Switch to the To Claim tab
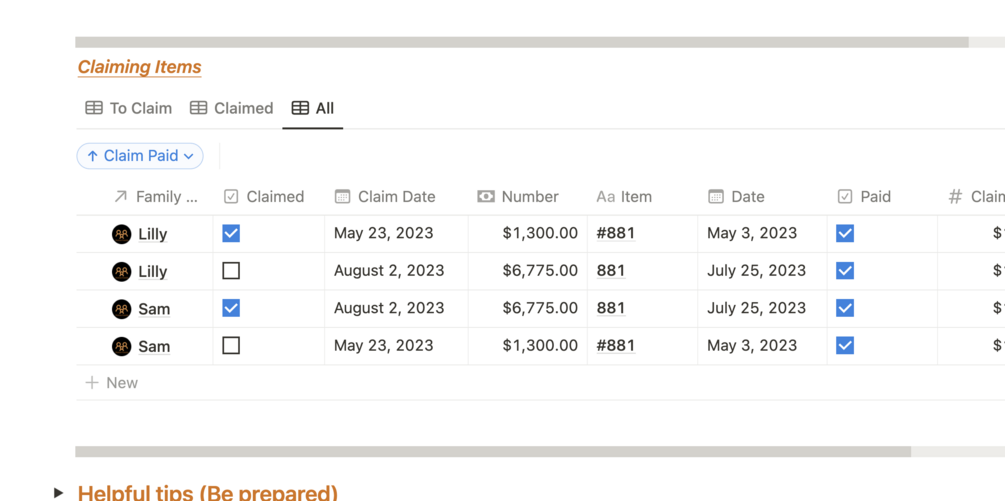 point(129,108)
